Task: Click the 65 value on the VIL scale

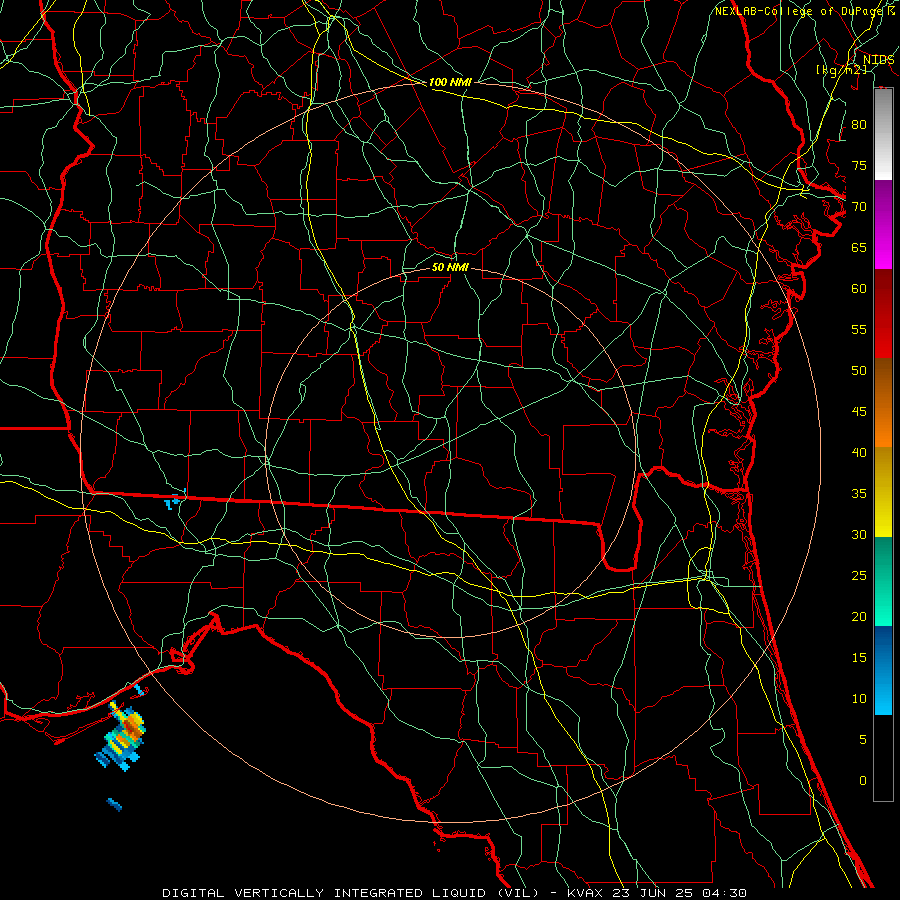Action: [859, 247]
